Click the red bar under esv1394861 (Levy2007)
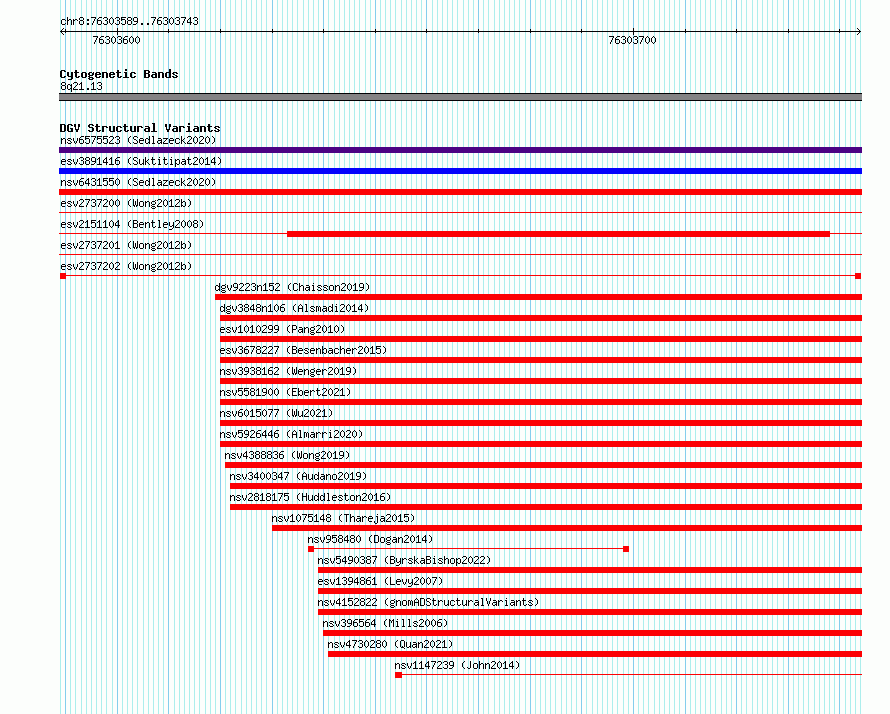The height and width of the screenshot is (714, 890). [x=590, y=591]
